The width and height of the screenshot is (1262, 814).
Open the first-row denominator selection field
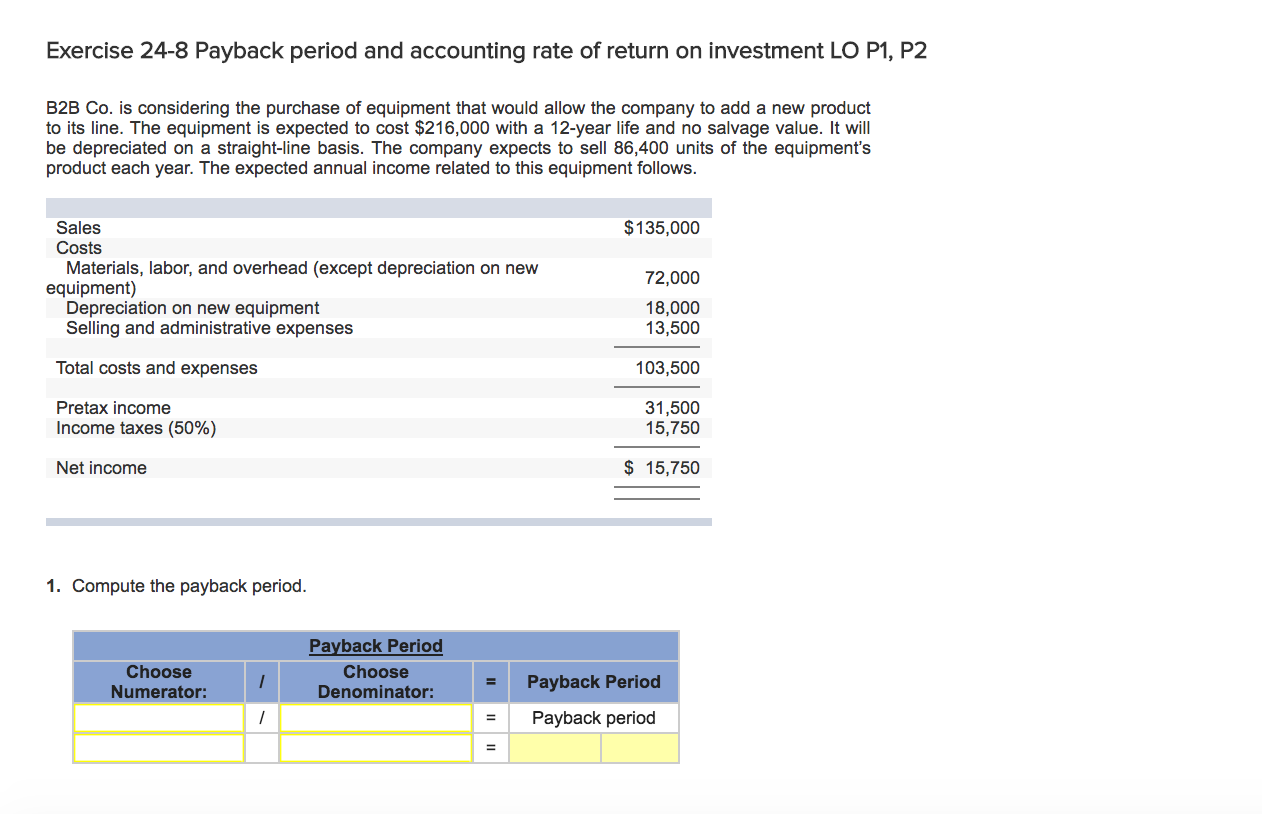(x=376, y=718)
